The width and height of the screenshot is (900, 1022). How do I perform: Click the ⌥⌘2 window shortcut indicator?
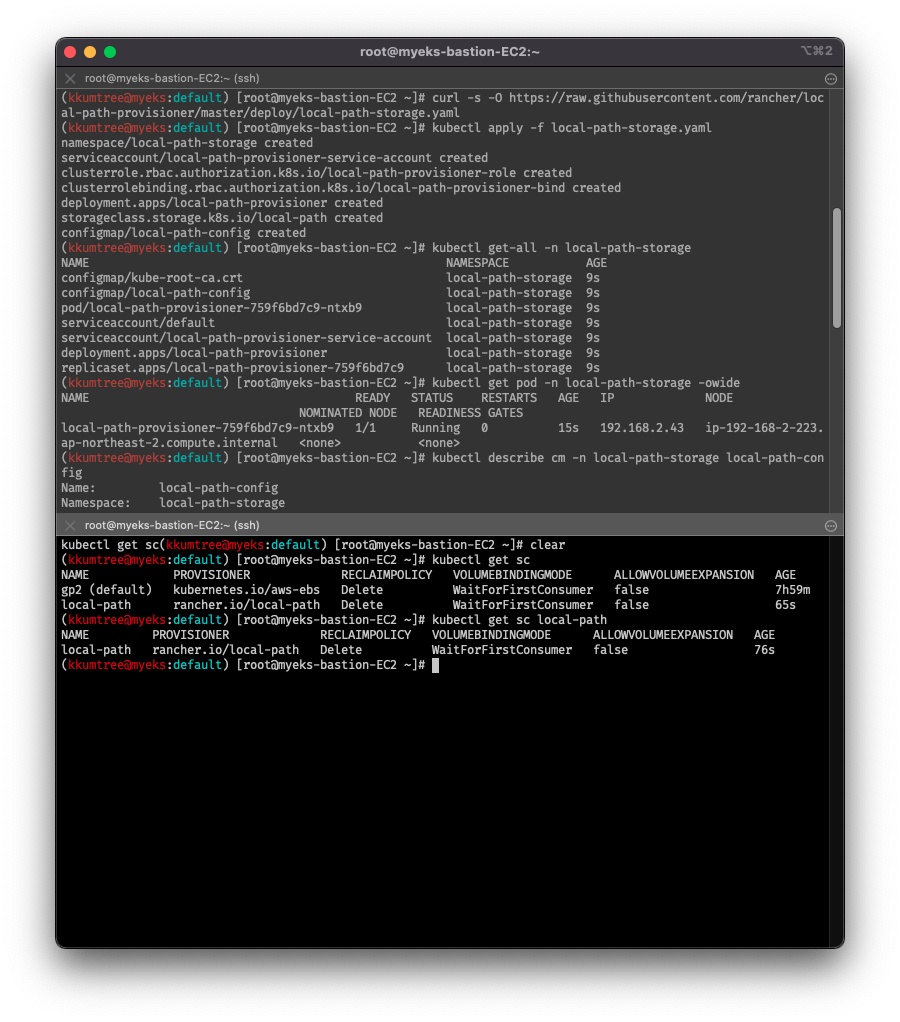[817, 51]
